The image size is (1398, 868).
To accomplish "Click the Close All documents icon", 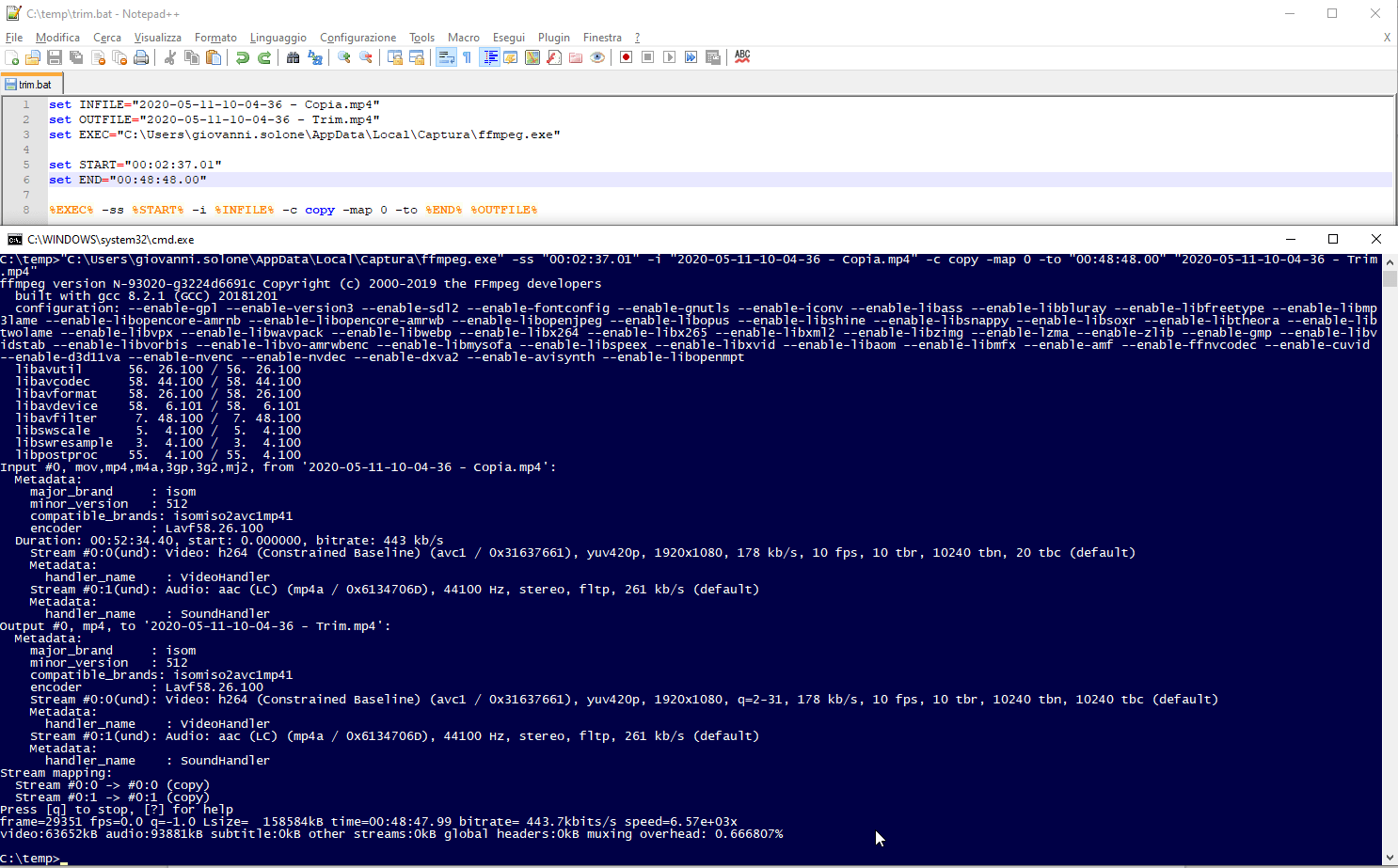I will click(119, 57).
